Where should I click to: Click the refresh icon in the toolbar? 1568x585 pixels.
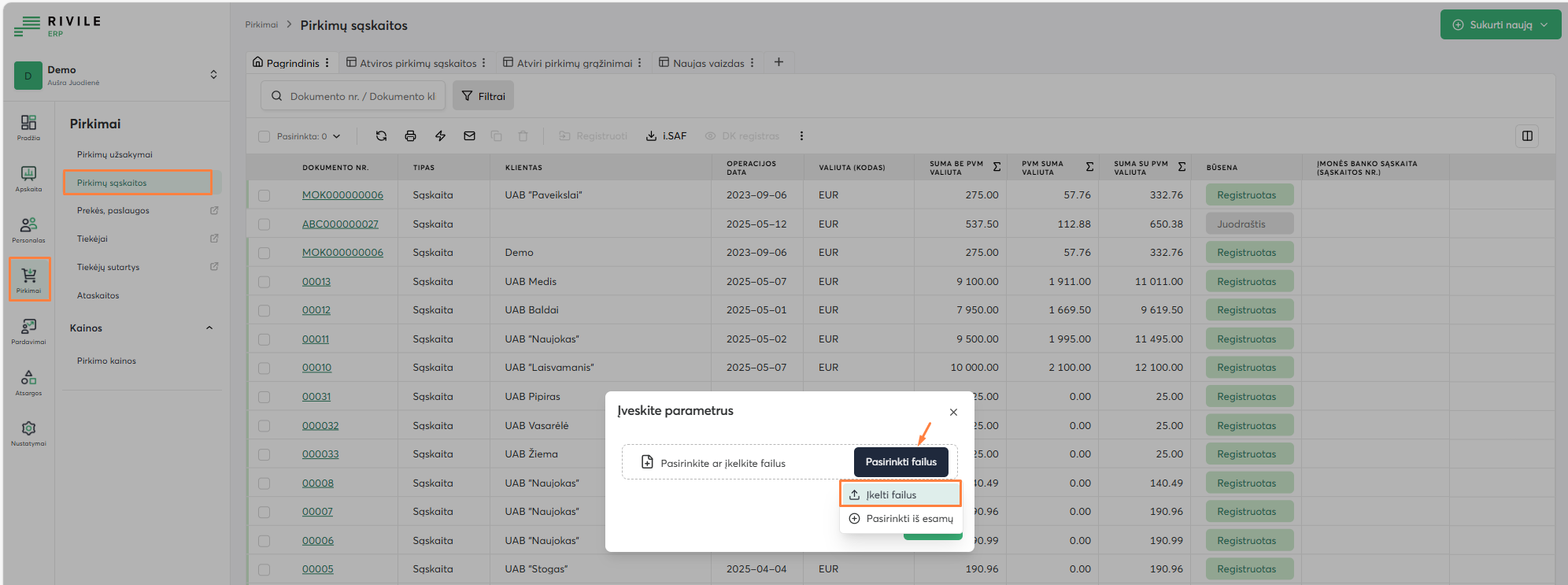coord(381,136)
